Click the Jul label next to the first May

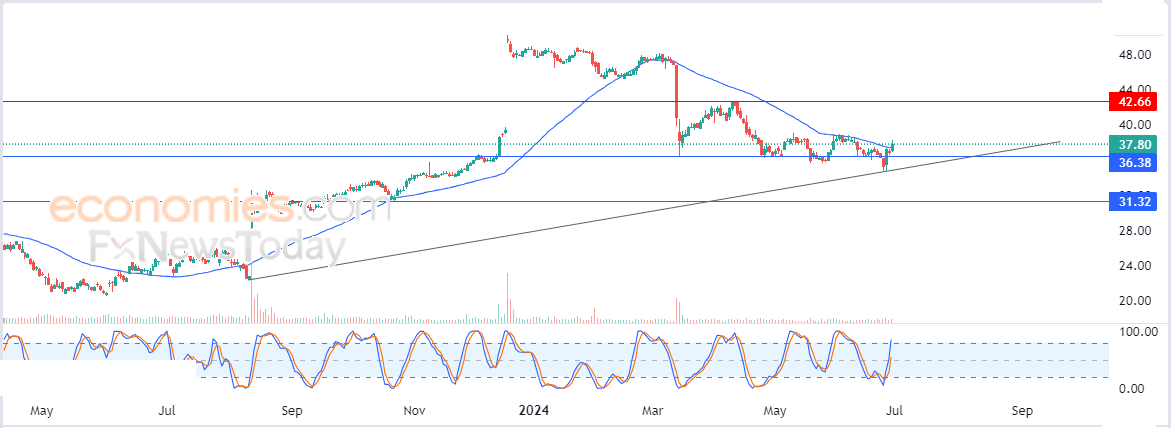[x=168, y=412]
